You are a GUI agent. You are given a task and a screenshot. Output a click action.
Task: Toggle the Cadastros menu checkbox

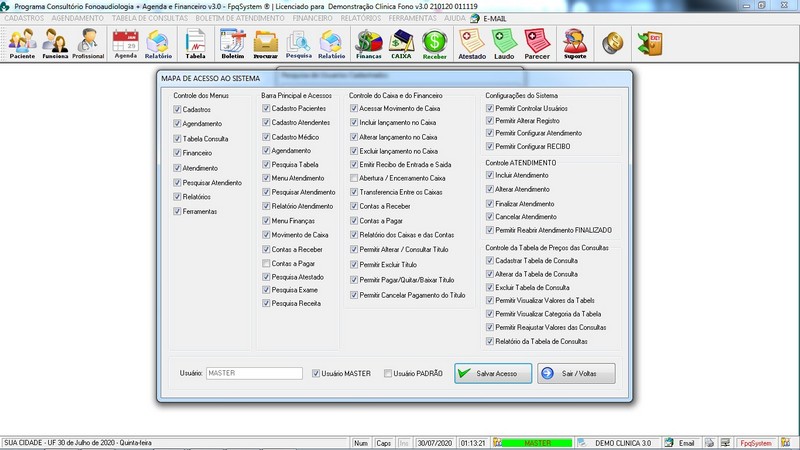177,109
